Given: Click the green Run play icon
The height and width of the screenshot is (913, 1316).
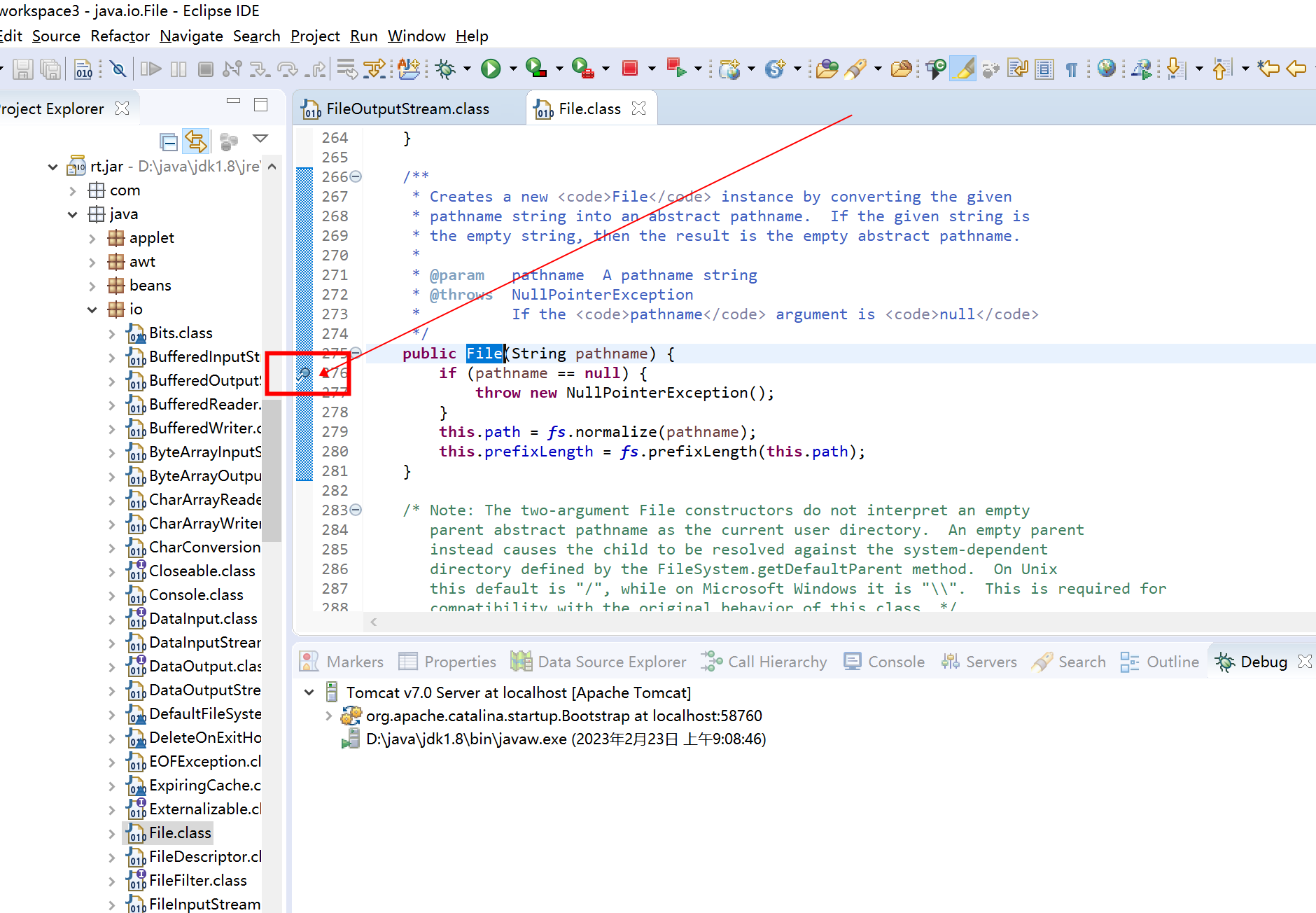Looking at the screenshot, I should (491, 69).
